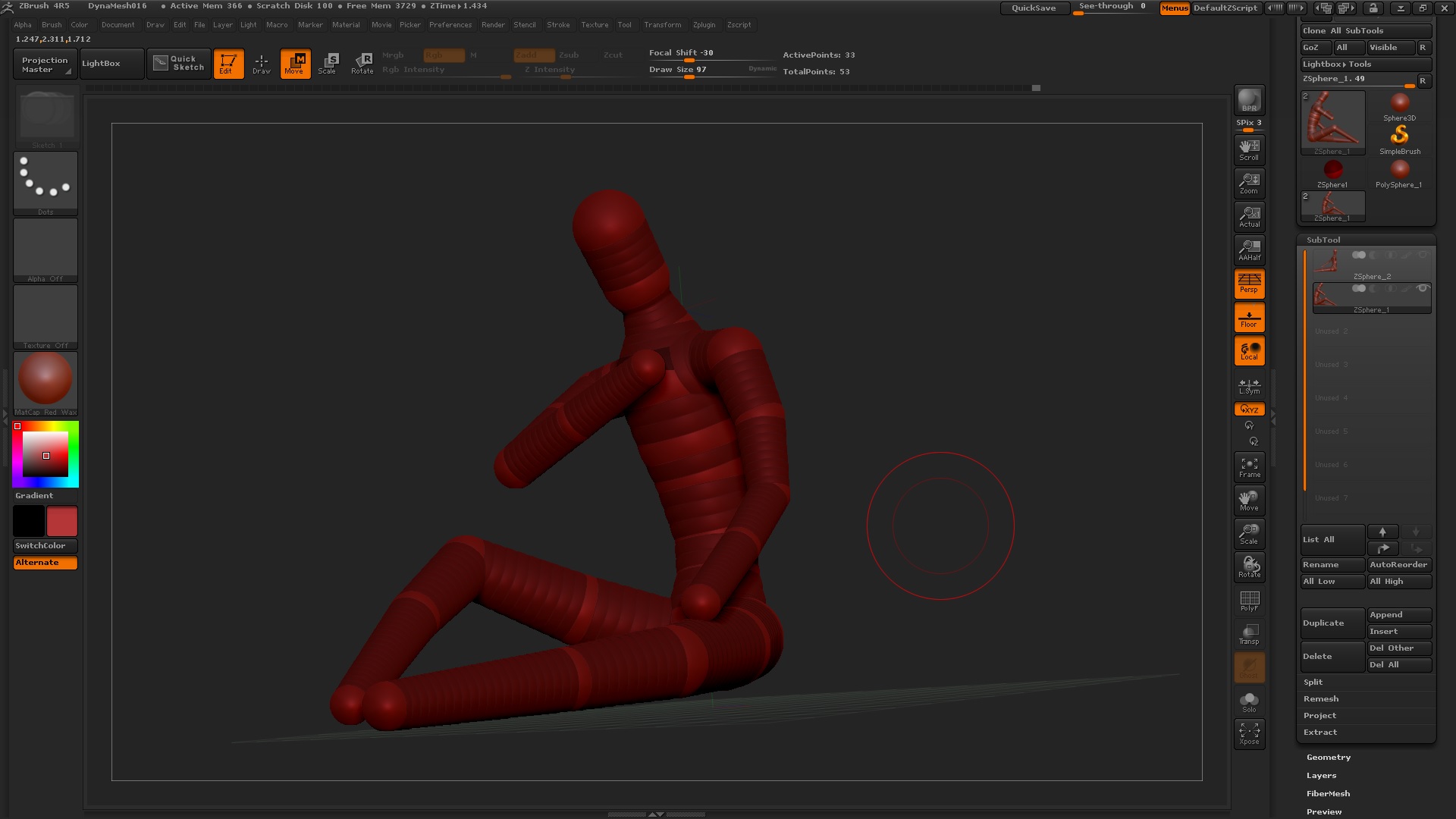This screenshot has height=819, width=1456.
Task: Expand the Layers section
Action: pyautogui.click(x=1321, y=776)
